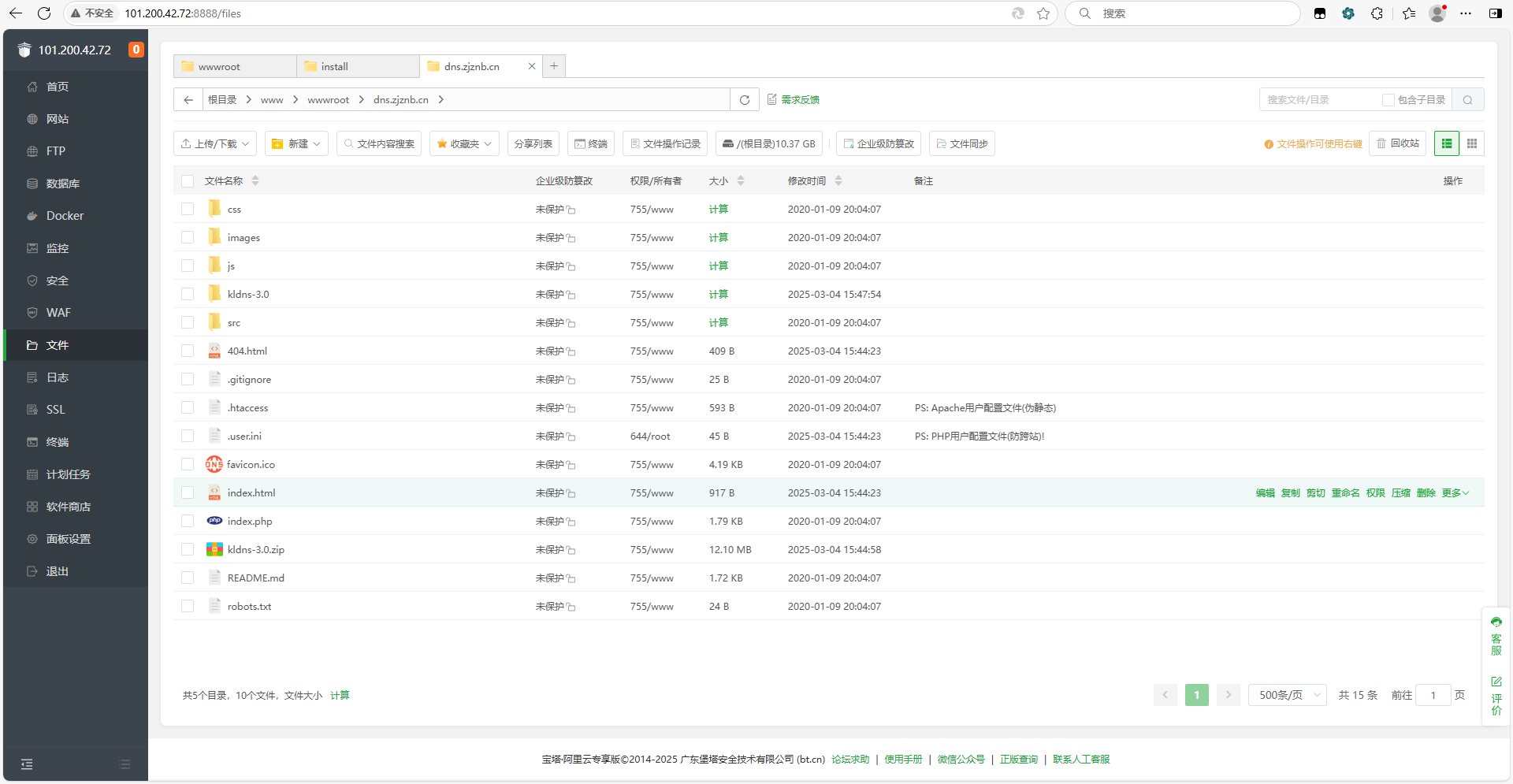
Task: Open the 500条/页 page size dropdown
Action: (1288, 695)
